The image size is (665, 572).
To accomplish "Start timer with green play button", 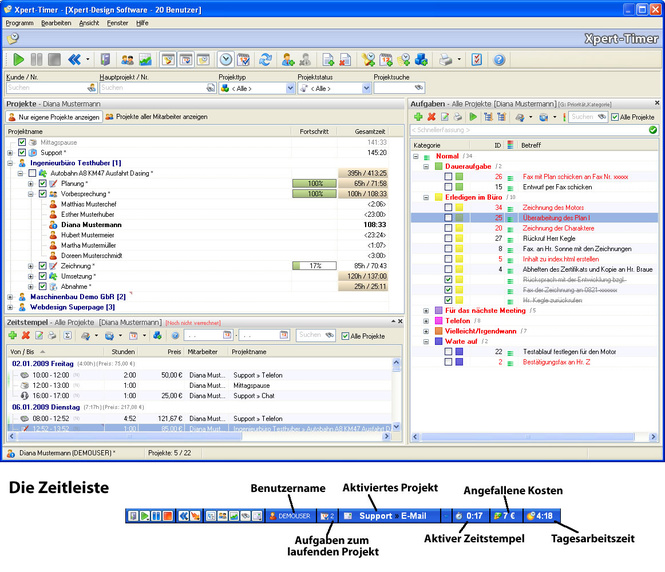I will pyautogui.click(x=19, y=60).
